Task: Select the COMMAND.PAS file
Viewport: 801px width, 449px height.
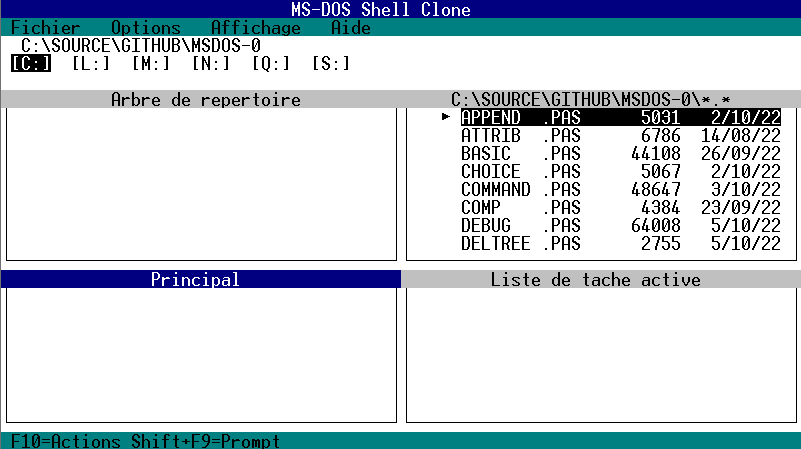Action: 520,190
